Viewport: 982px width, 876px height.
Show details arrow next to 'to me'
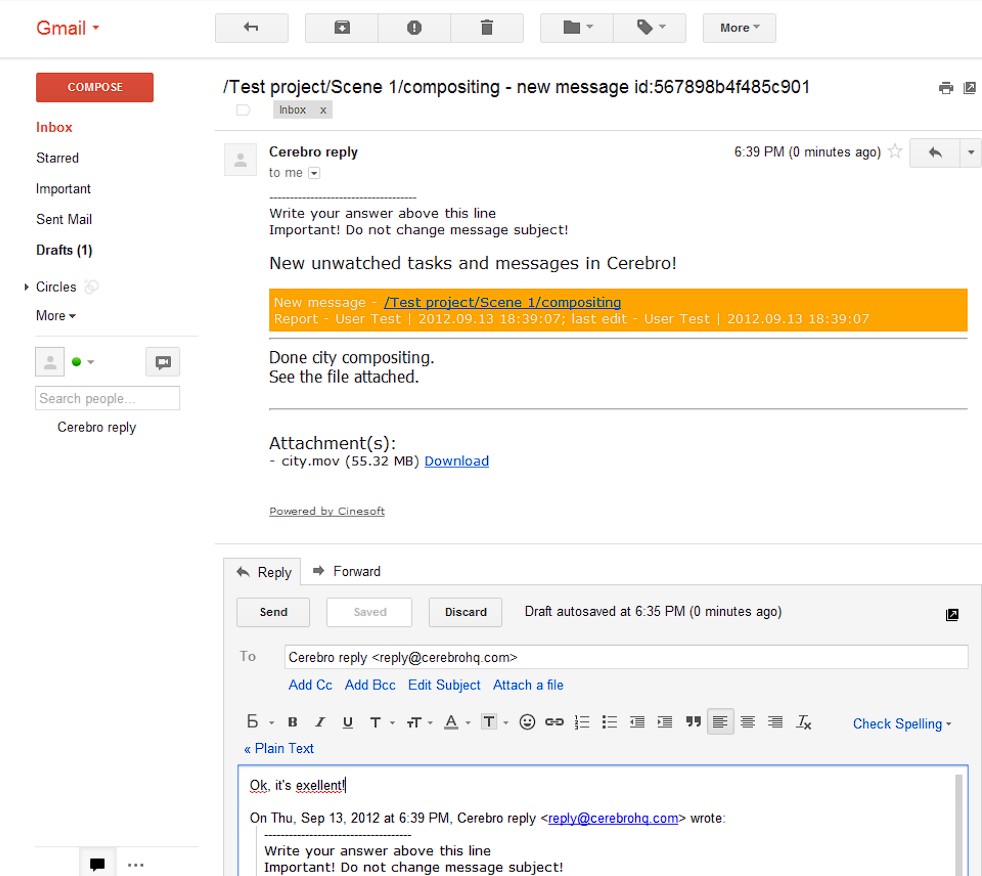pos(314,173)
